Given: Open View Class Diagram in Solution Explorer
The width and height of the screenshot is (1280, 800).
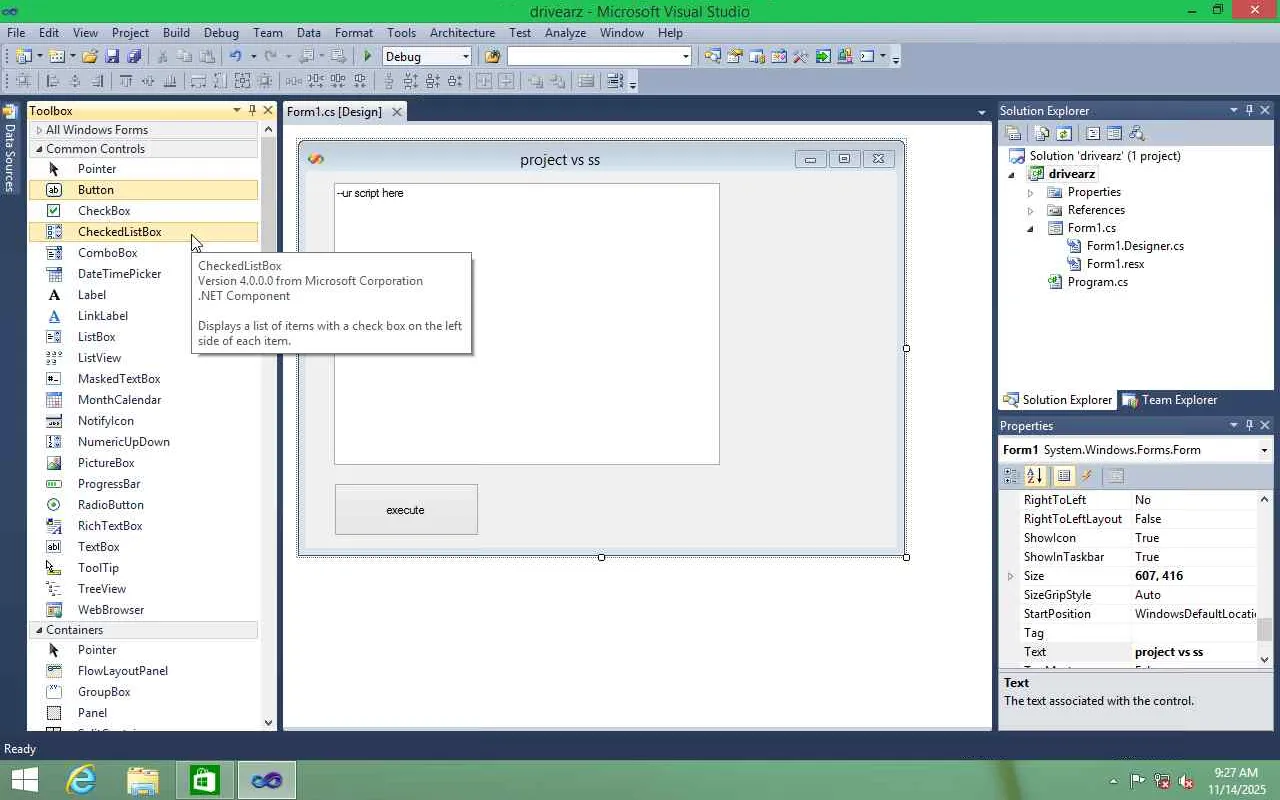Looking at the screenshot, I should click(1136, 134).
